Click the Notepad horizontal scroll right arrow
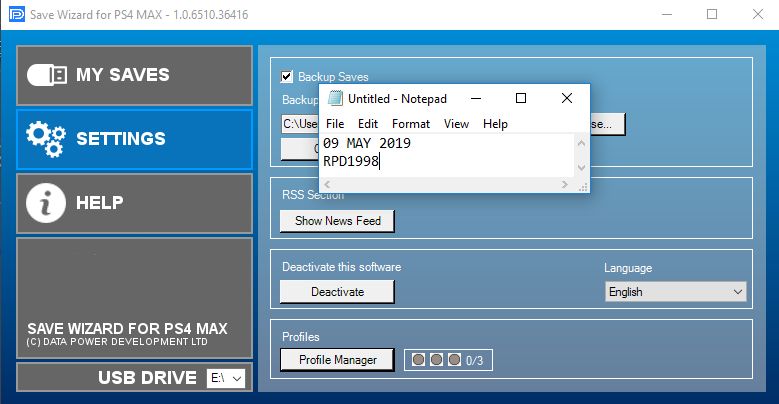This screenshot has height=404, width=779. 564,184
